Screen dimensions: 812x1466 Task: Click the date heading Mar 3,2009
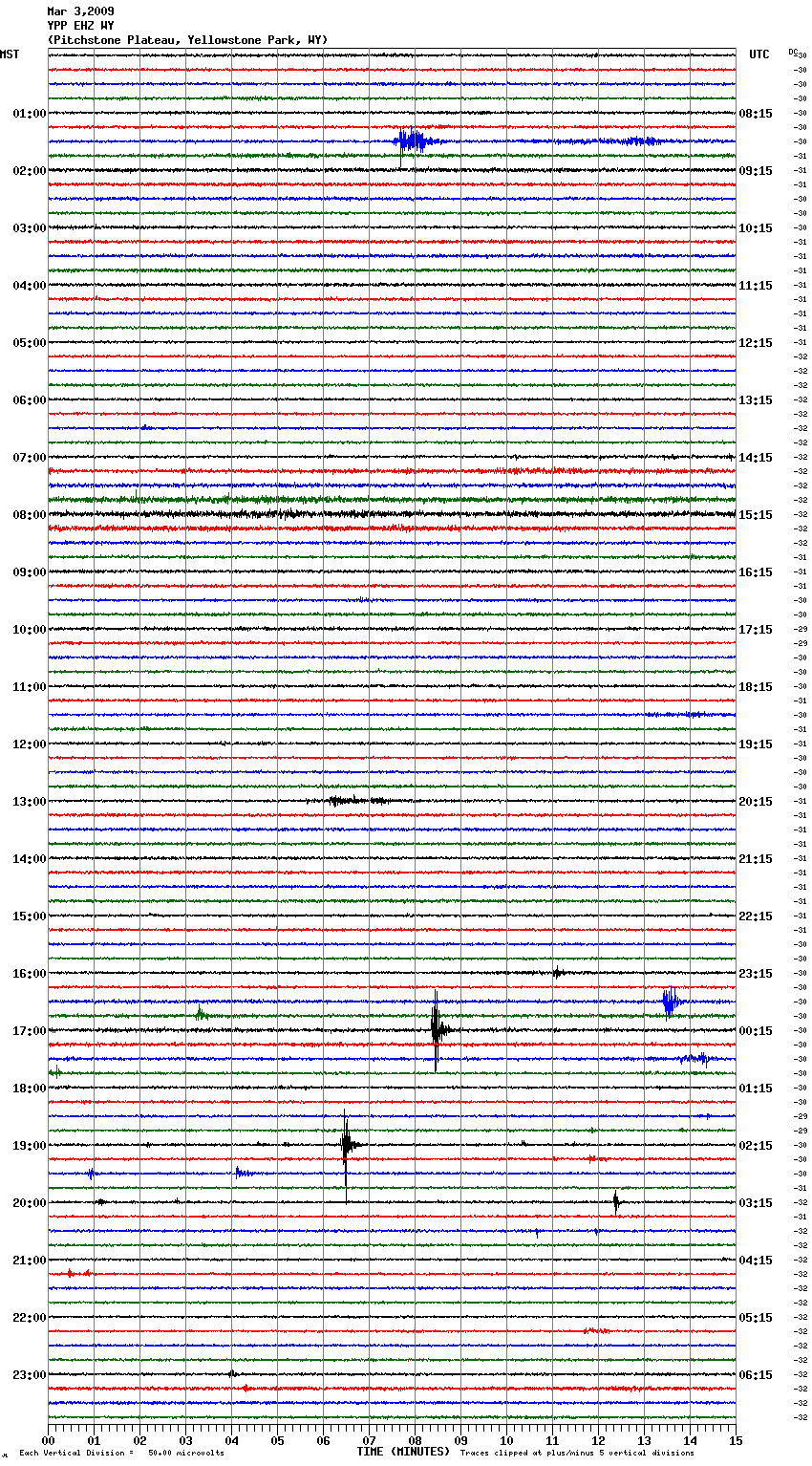click(80, 11)
